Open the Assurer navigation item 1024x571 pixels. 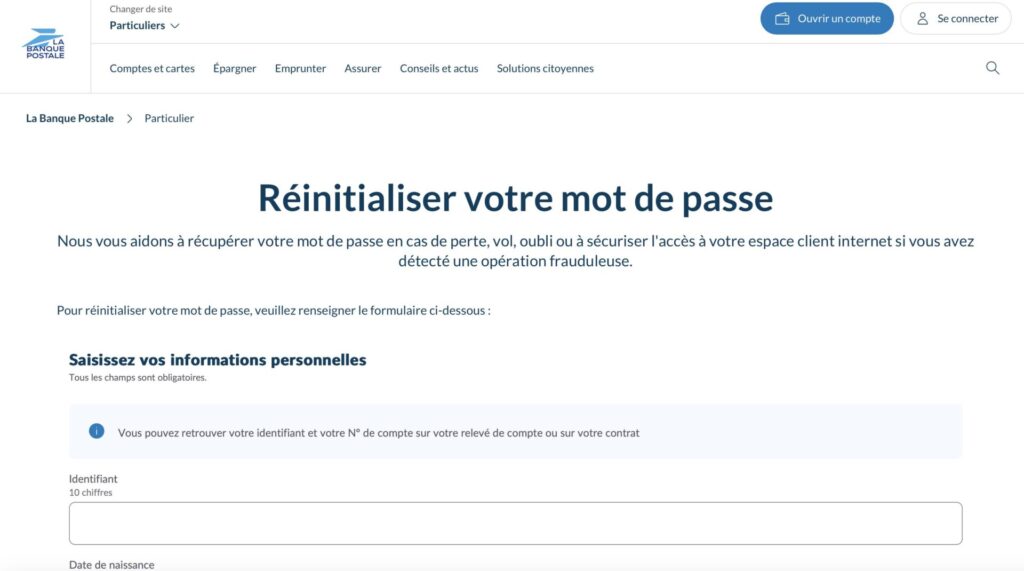(363, 69)
